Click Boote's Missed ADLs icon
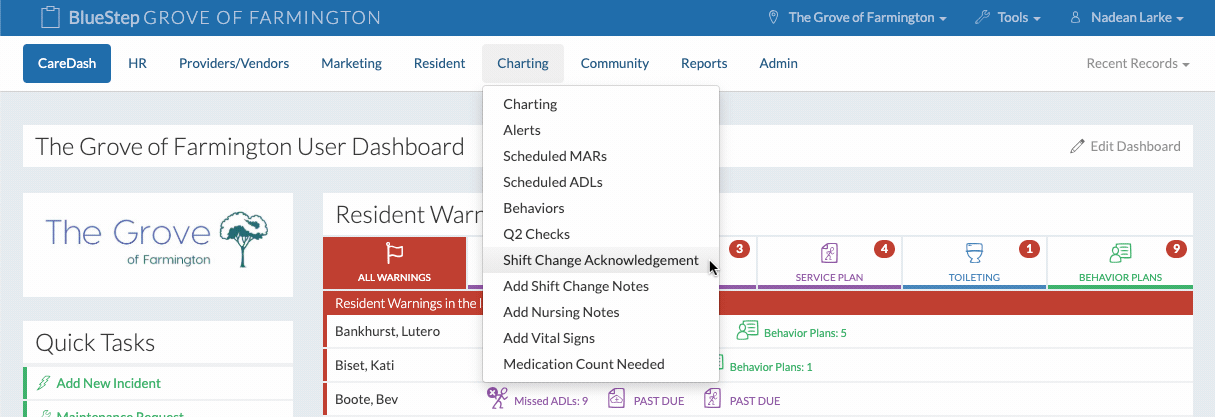The height and width of the screenshot is (417, 1215). pos(497,399)
